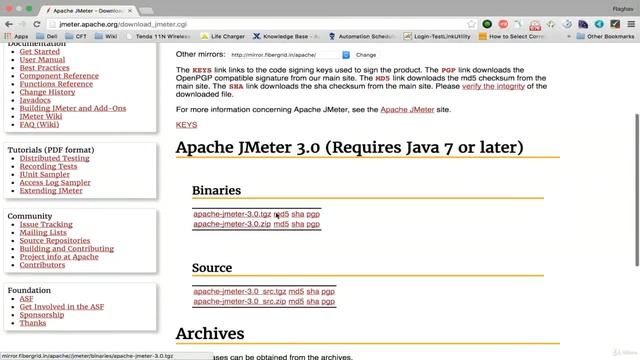Click the blue circular arrow extension icon
The height and width of the screenshot is (360, 640).
pyautogui.click(x=599, y=24)
